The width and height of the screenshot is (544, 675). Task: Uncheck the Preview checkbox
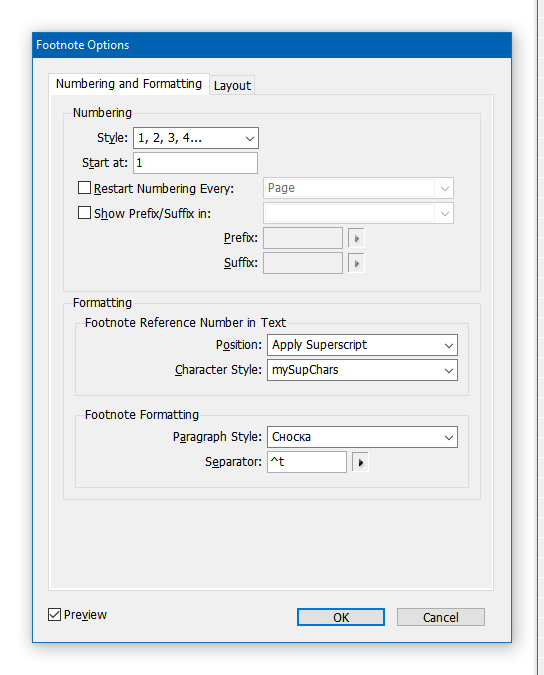(x=54, y=614)
